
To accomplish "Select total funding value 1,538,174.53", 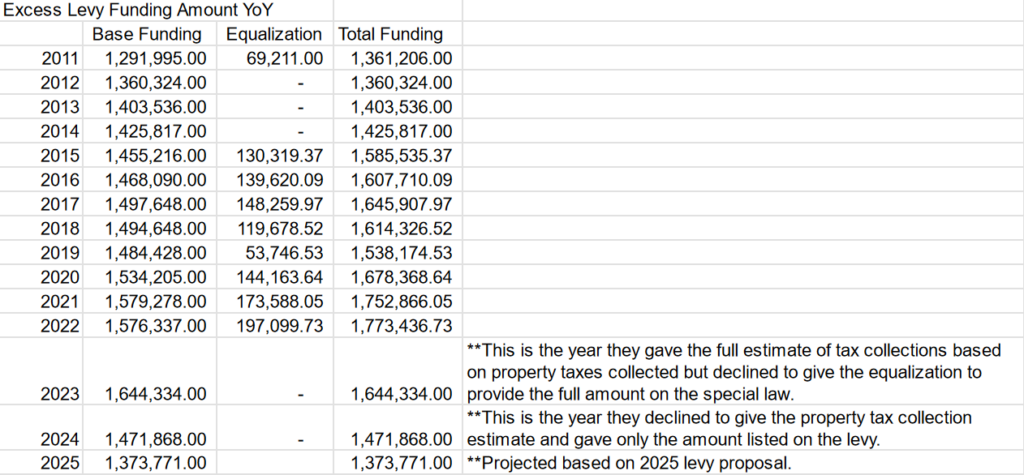I will [402, 254].
